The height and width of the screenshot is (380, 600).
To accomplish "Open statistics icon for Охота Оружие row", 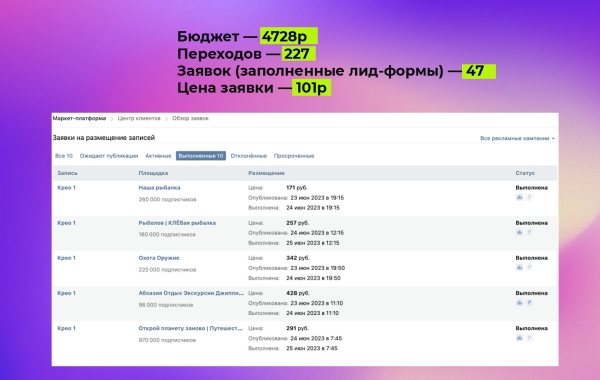I will pyautogui.click(x=519, y=267).
